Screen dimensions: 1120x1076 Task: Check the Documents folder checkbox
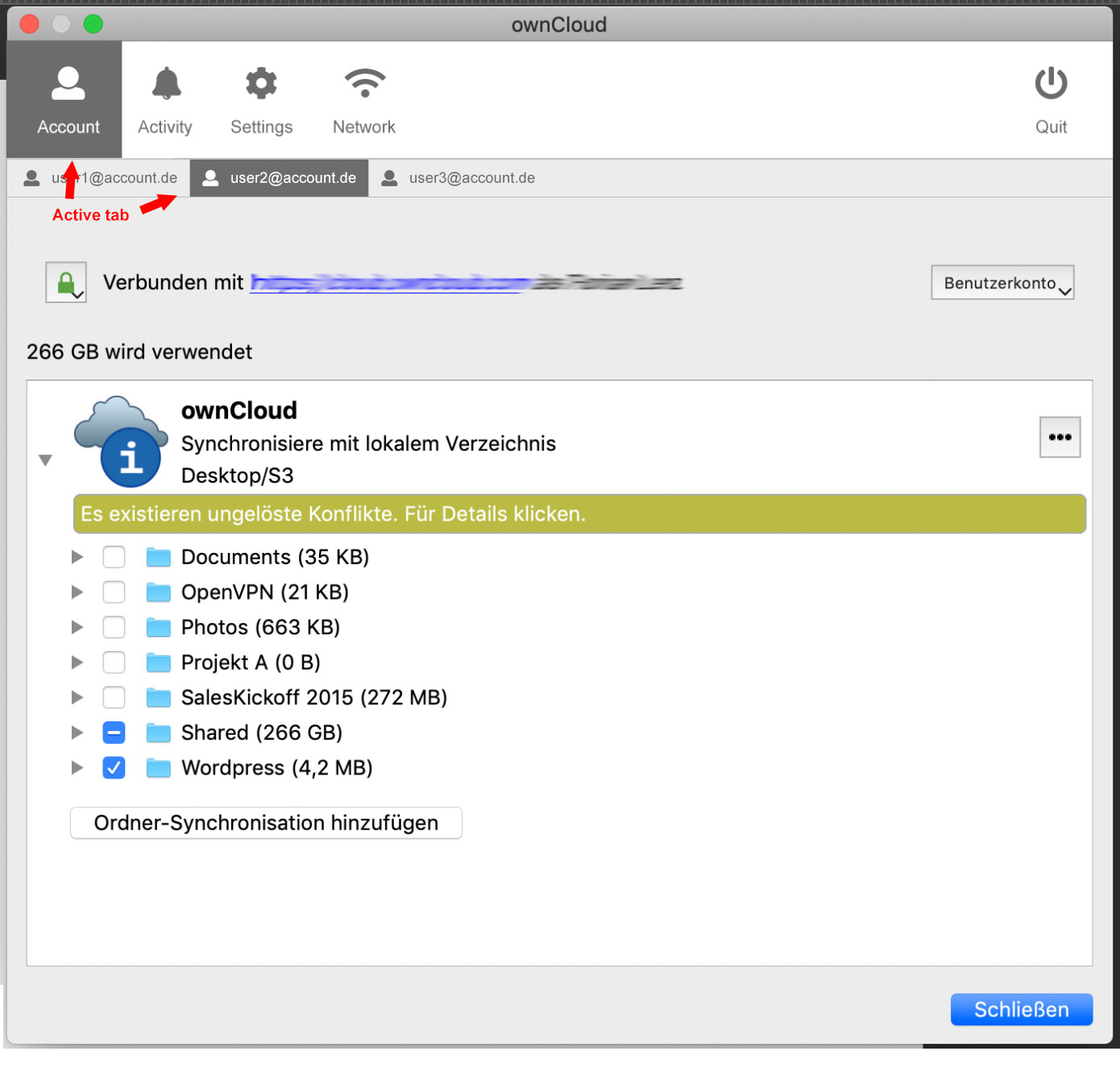tap(114, 557)
